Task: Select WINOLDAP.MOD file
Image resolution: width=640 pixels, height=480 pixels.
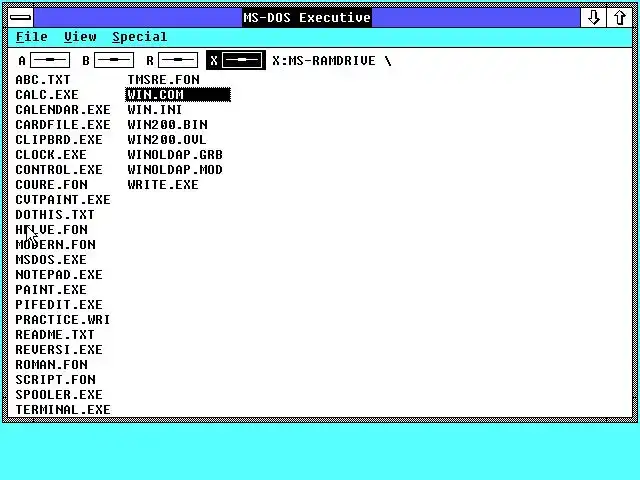Action: point(175,170)
